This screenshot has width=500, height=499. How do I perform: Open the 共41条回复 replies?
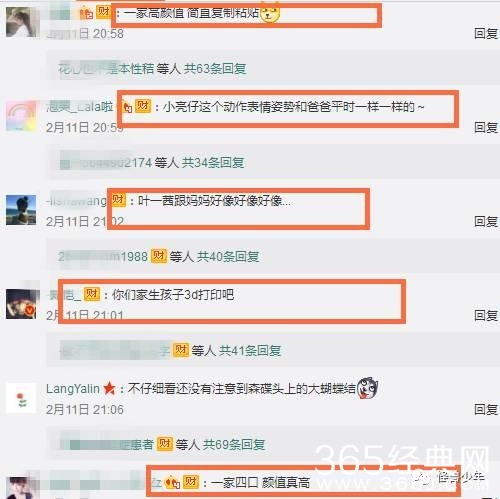250,351
